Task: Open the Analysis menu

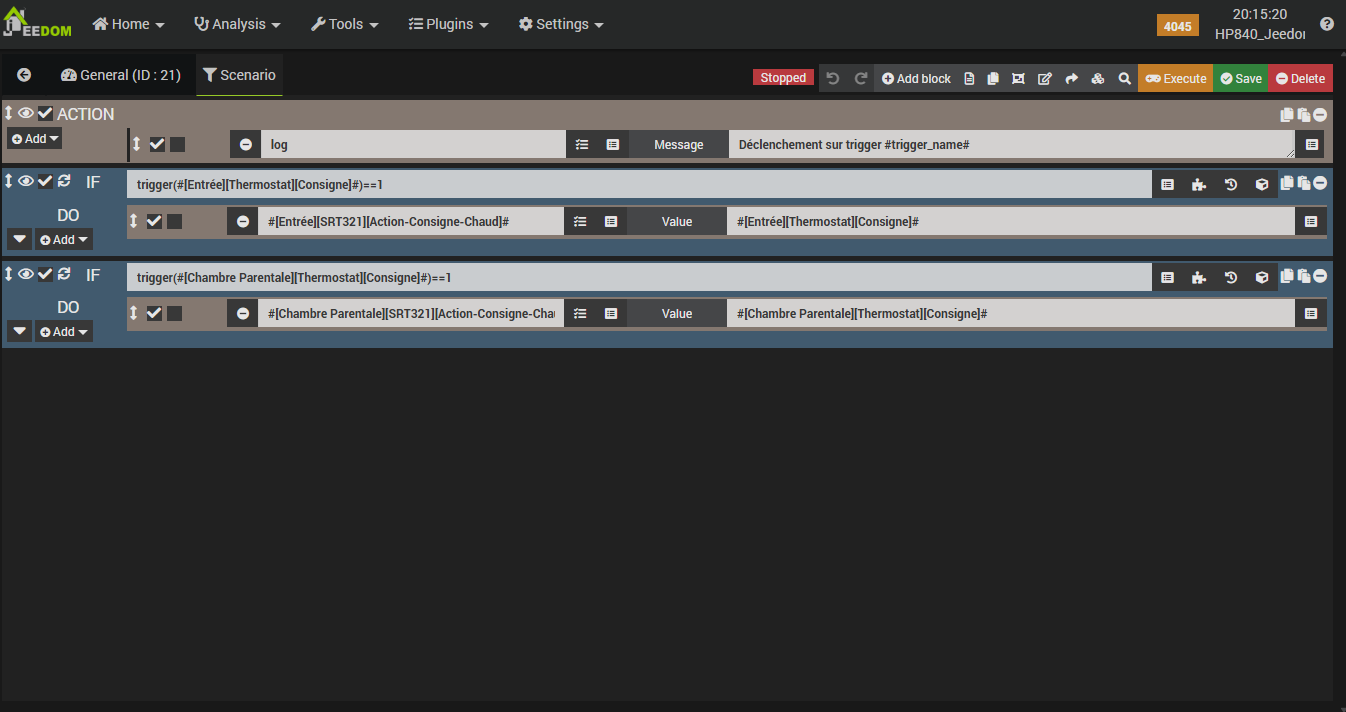Action: point(237,24)
